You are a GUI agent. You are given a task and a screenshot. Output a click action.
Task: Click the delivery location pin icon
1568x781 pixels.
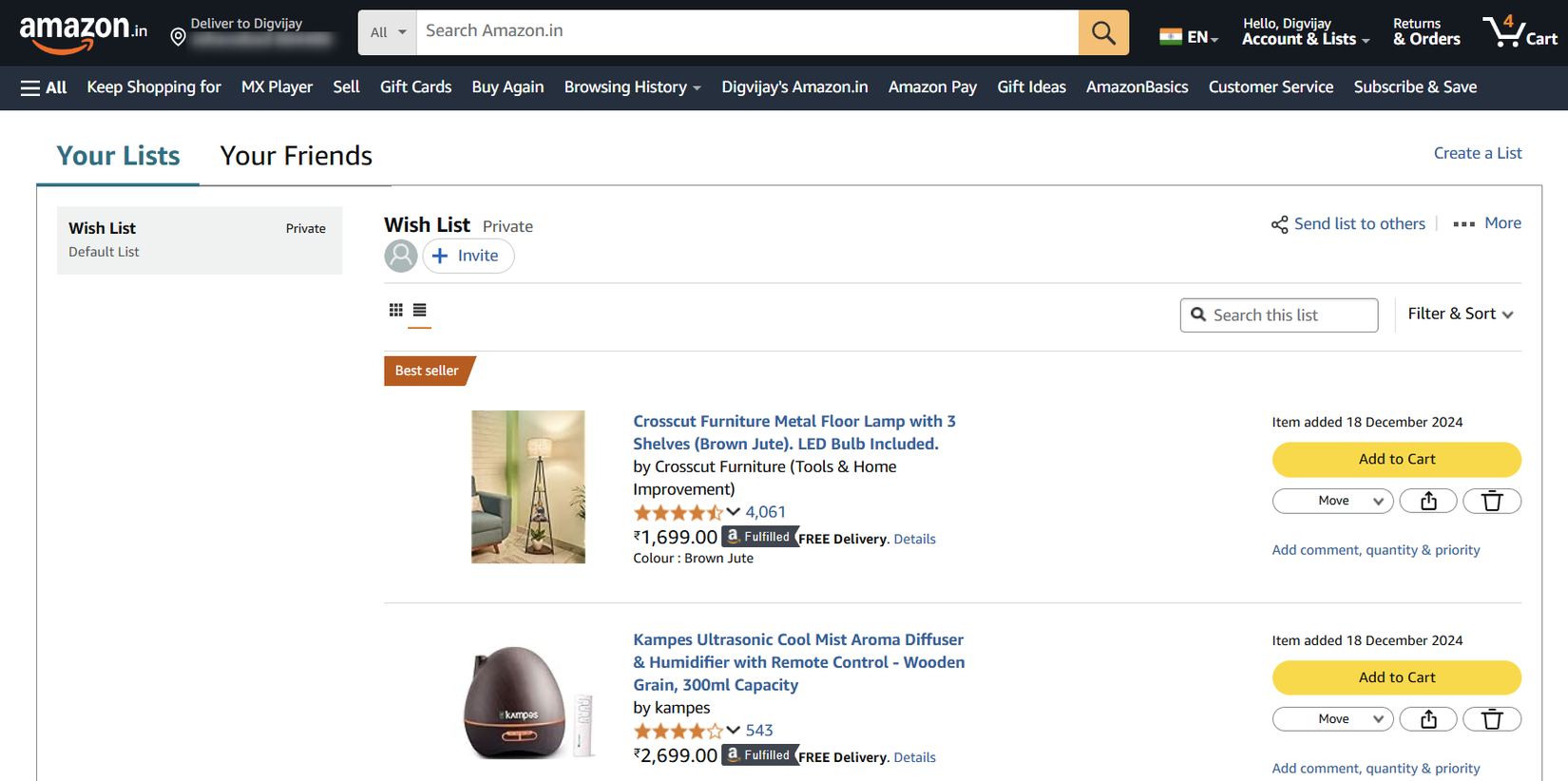click(178, 36)
